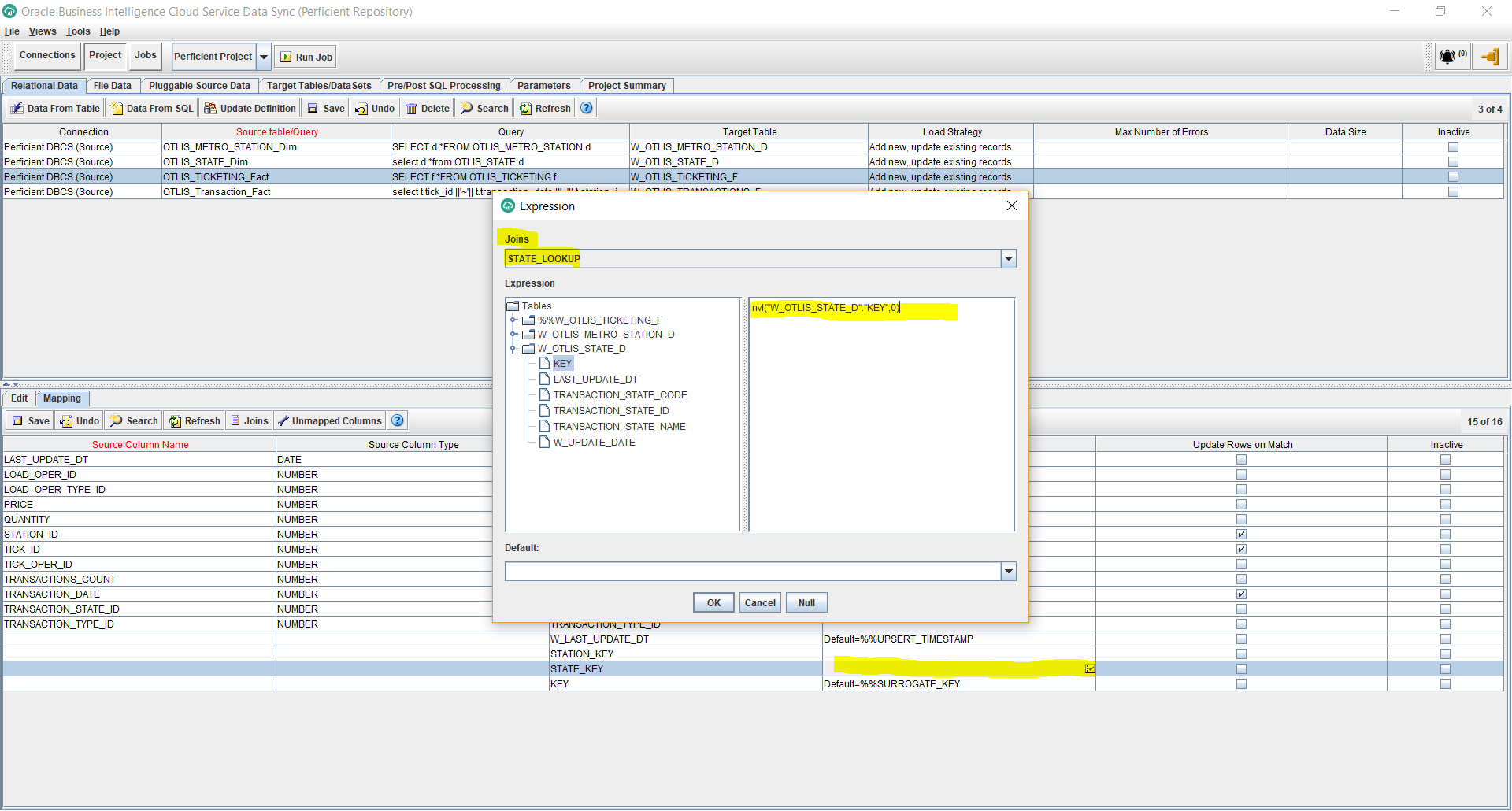
Task: Toggle Update Rows on Match for TRANSACTION_DATE
Action: (1242, 594)
